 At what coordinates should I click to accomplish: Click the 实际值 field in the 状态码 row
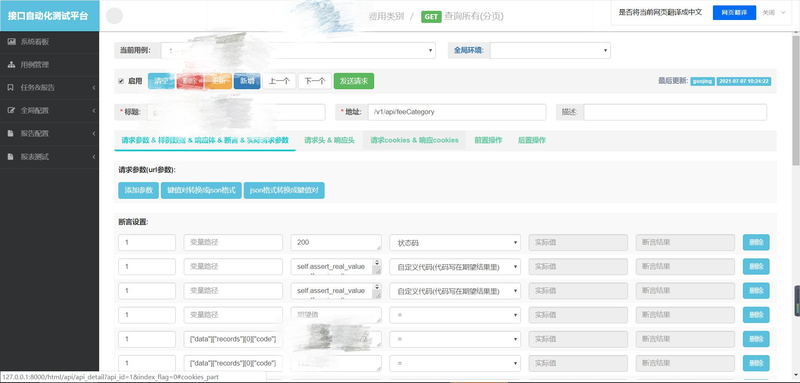578,243
